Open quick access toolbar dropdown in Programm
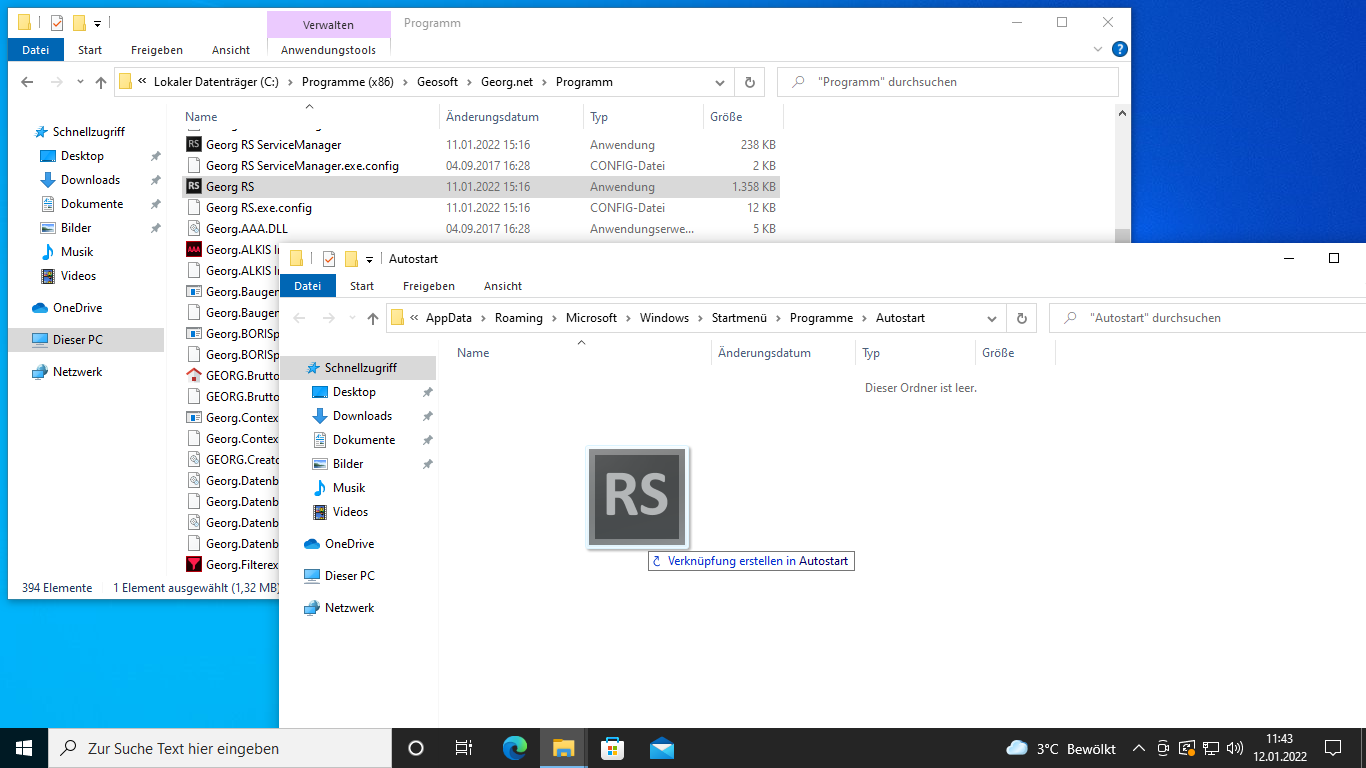 pyautogui.click(x=97, y=23)
